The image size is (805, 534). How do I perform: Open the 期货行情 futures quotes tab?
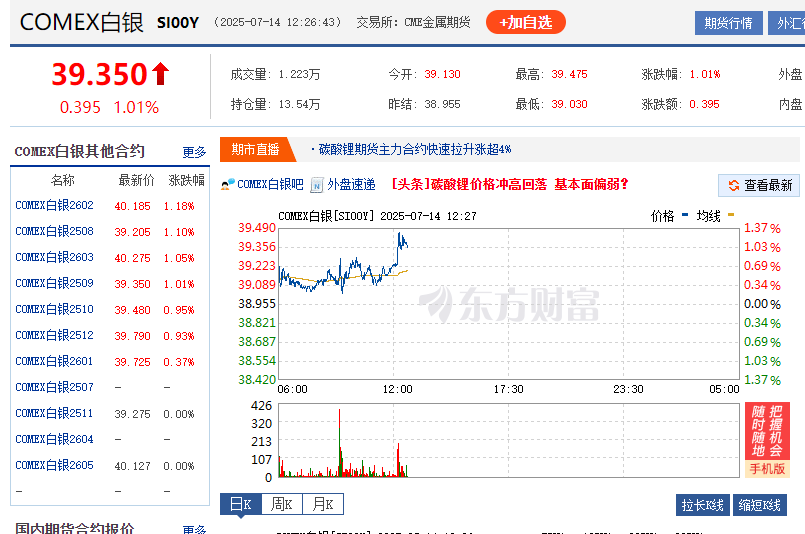(729, 23)
